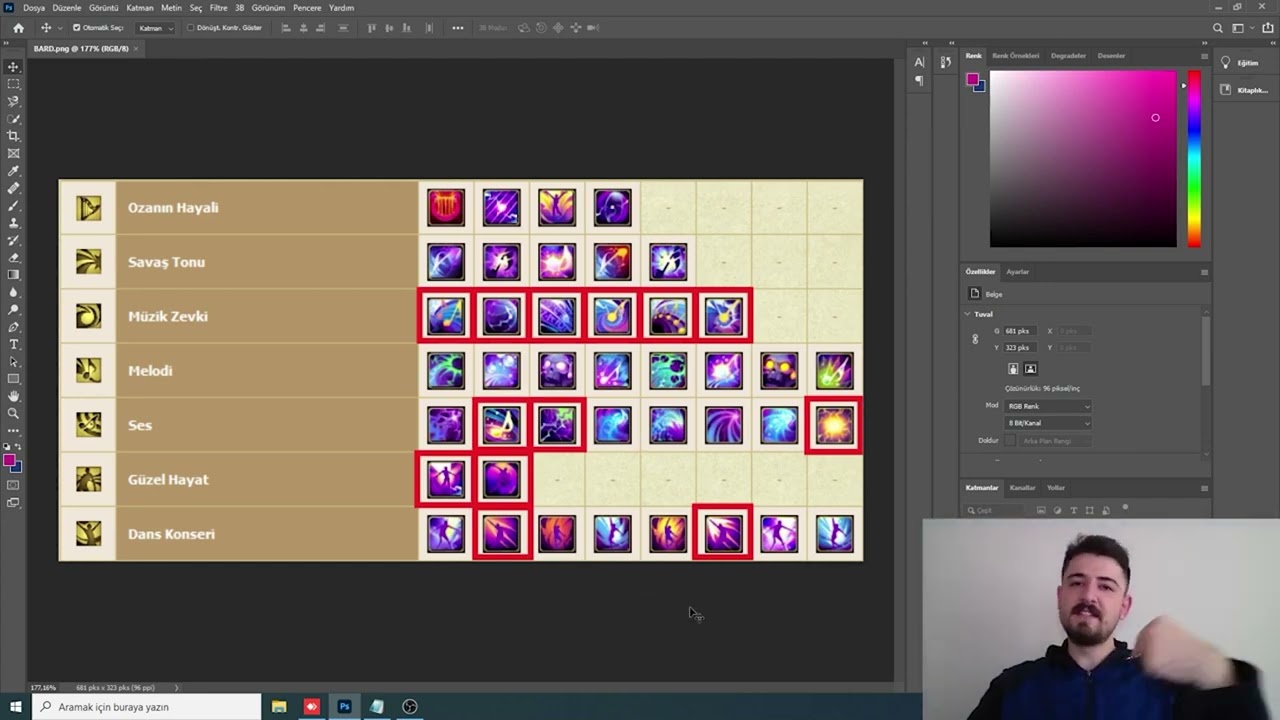The height and width of the screenshot is (720, 1280).
Task: Toggle the width-height link icon in Tuval
Action: [x=975, y=339]
